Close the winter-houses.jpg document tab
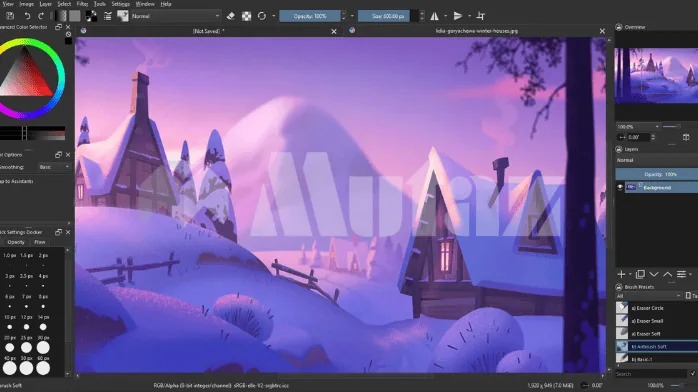This screenshot has height=392, width=698. pyautogui.click(x=602, y=31)
